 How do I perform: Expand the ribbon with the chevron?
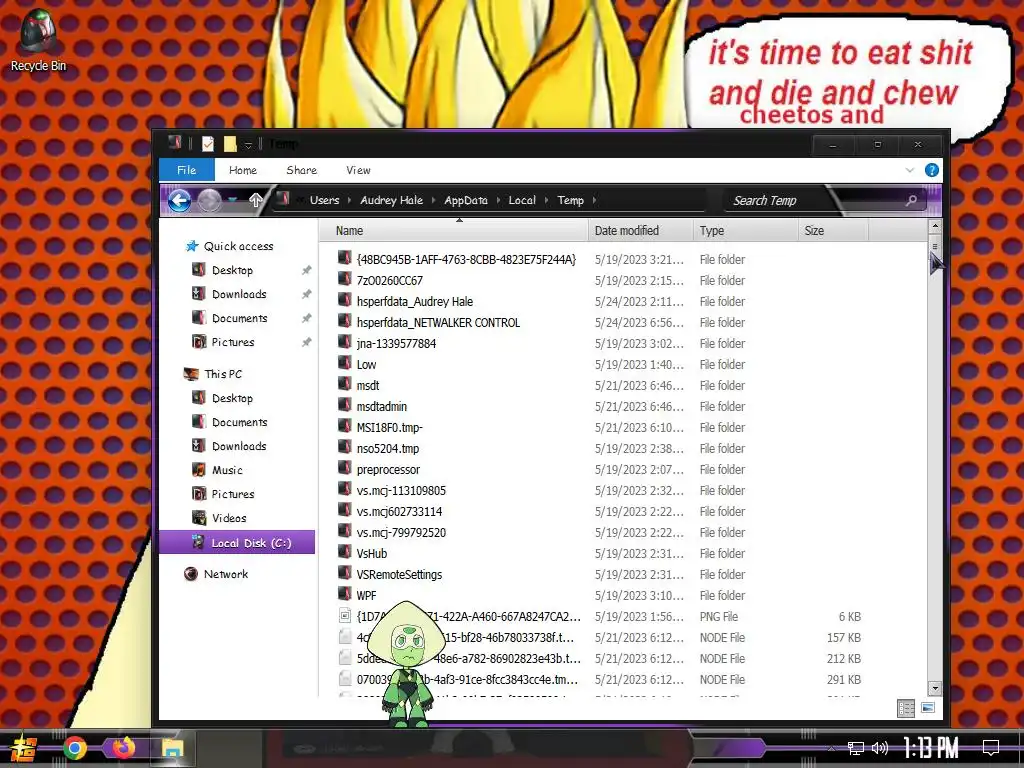[x=910, y=170]
